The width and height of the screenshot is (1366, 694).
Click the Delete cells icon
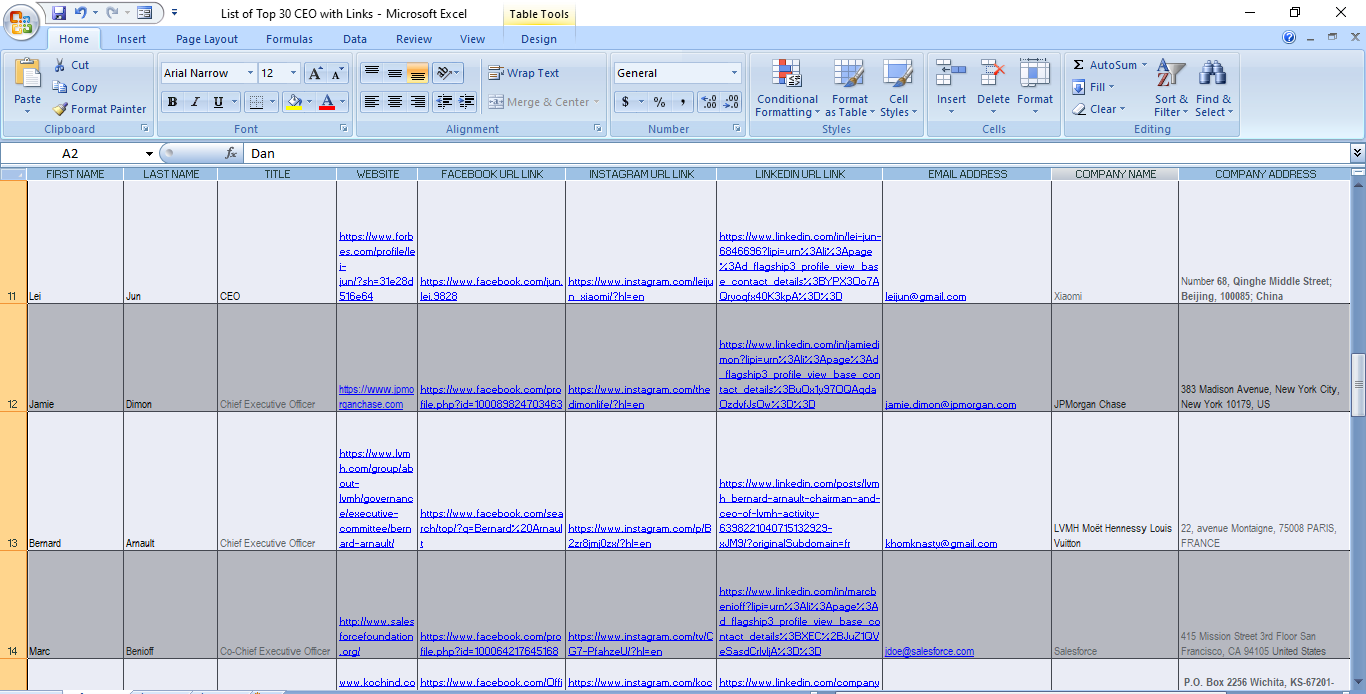click(993, 74)
